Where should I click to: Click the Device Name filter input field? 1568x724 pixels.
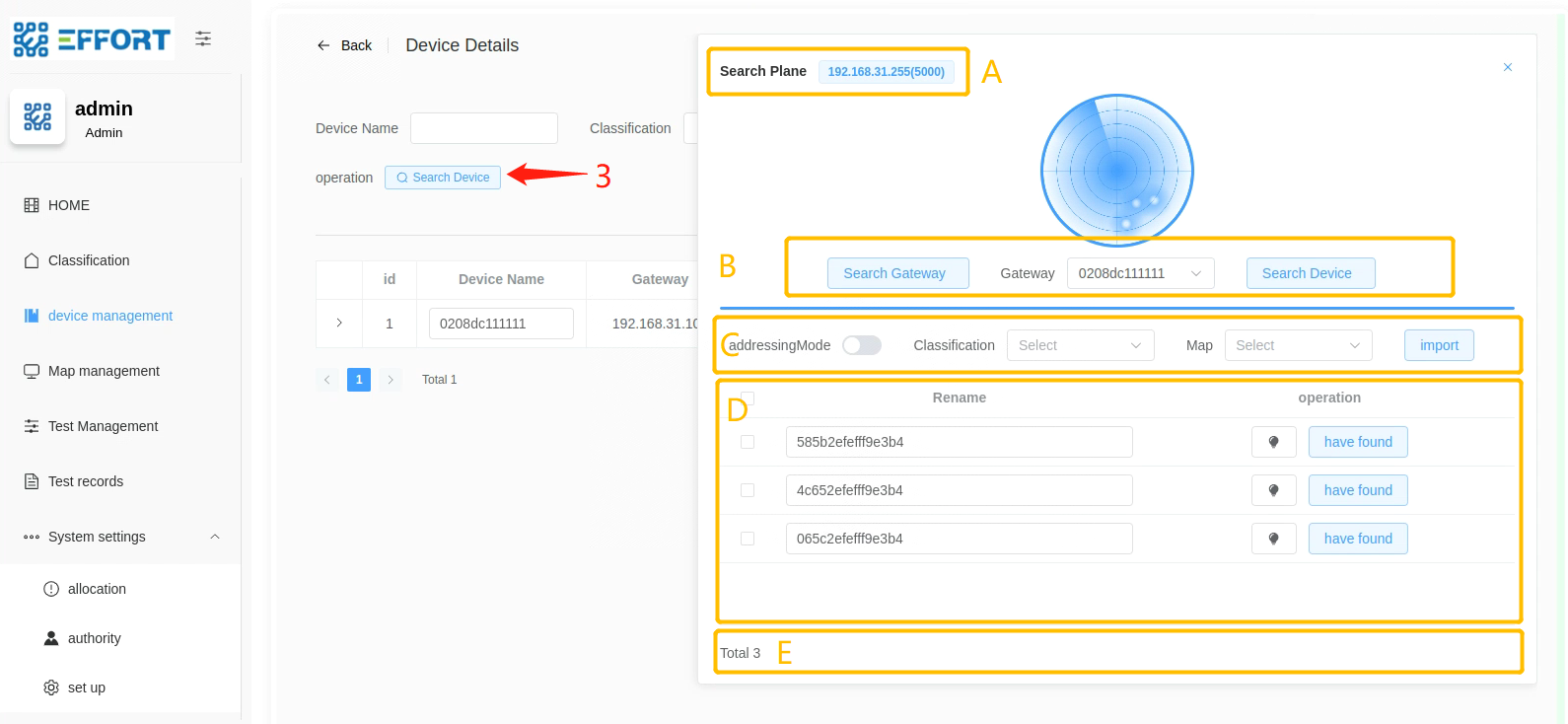click(484, 128)
